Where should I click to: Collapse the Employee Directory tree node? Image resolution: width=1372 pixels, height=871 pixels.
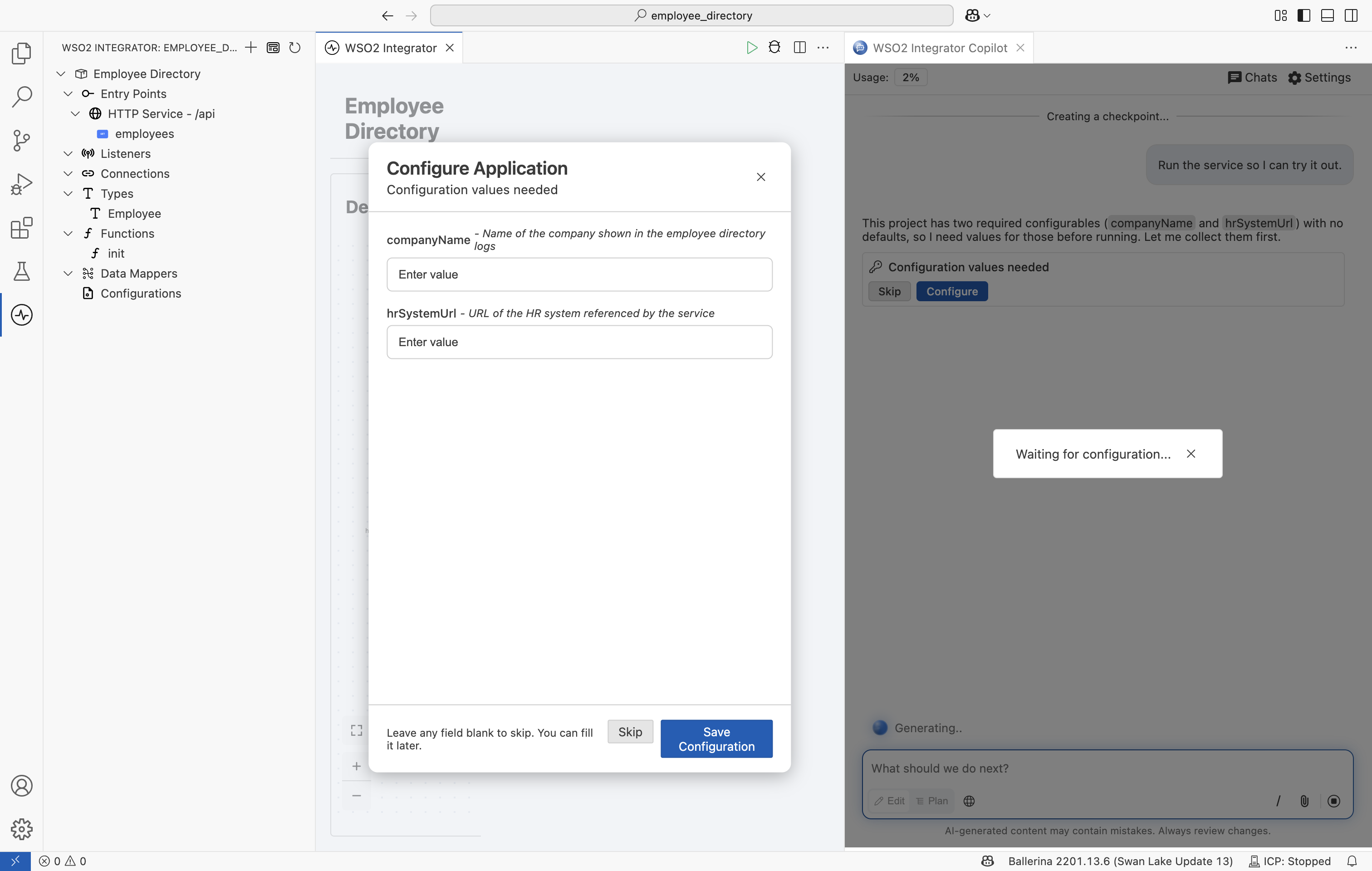coord(61,74)
